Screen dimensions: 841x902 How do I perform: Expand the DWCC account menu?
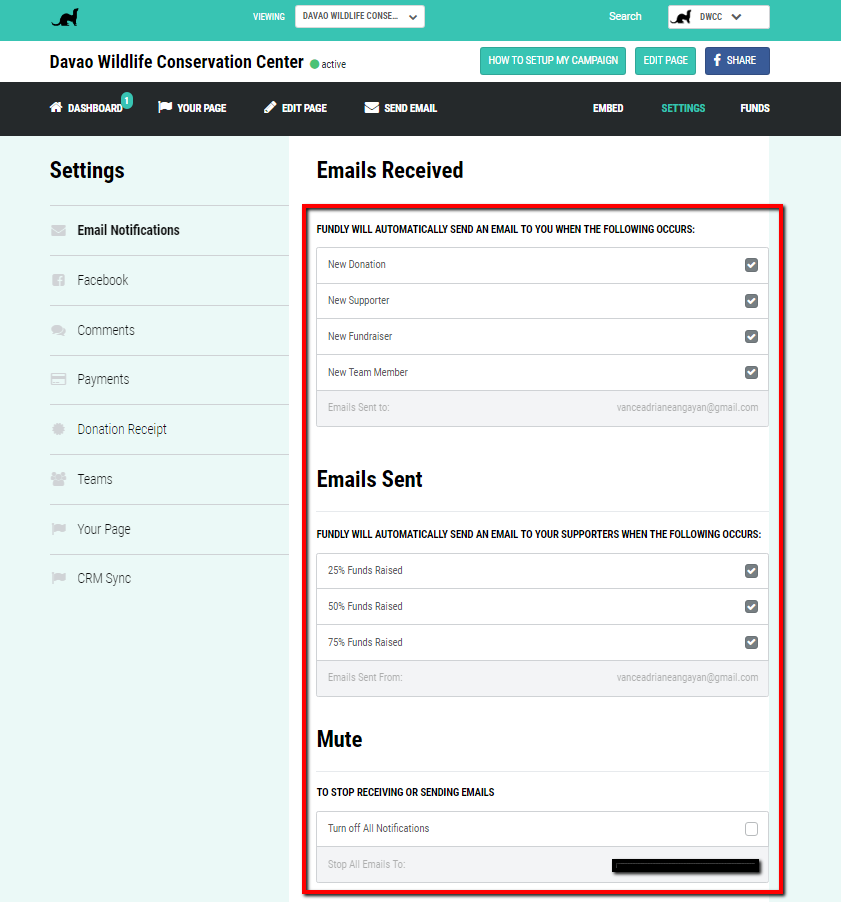click(718, 17)
